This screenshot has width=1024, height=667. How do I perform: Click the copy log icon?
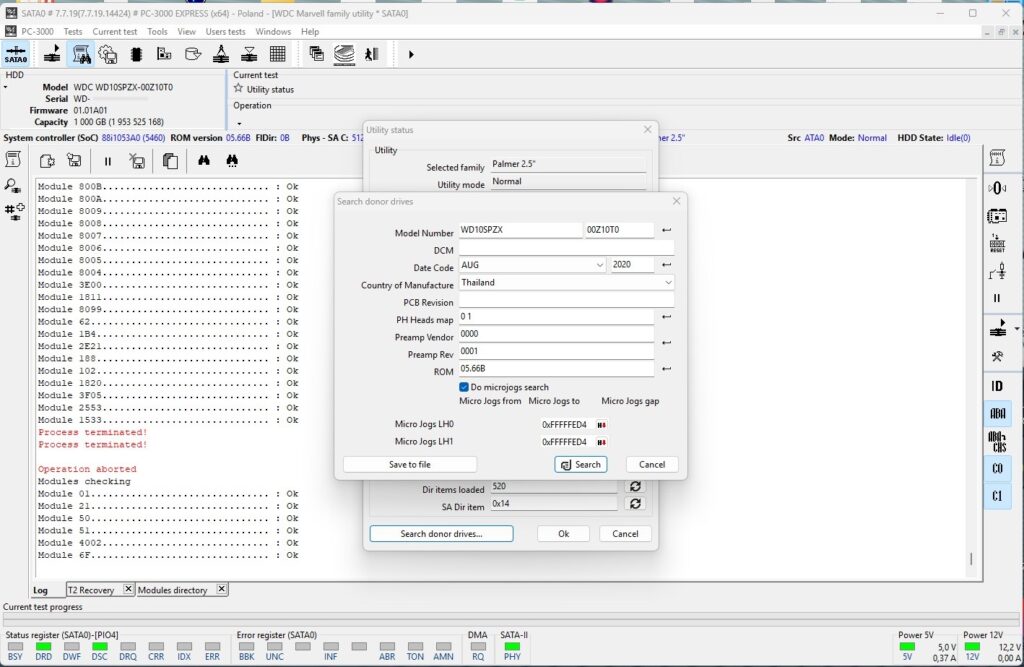coord(170,161)
